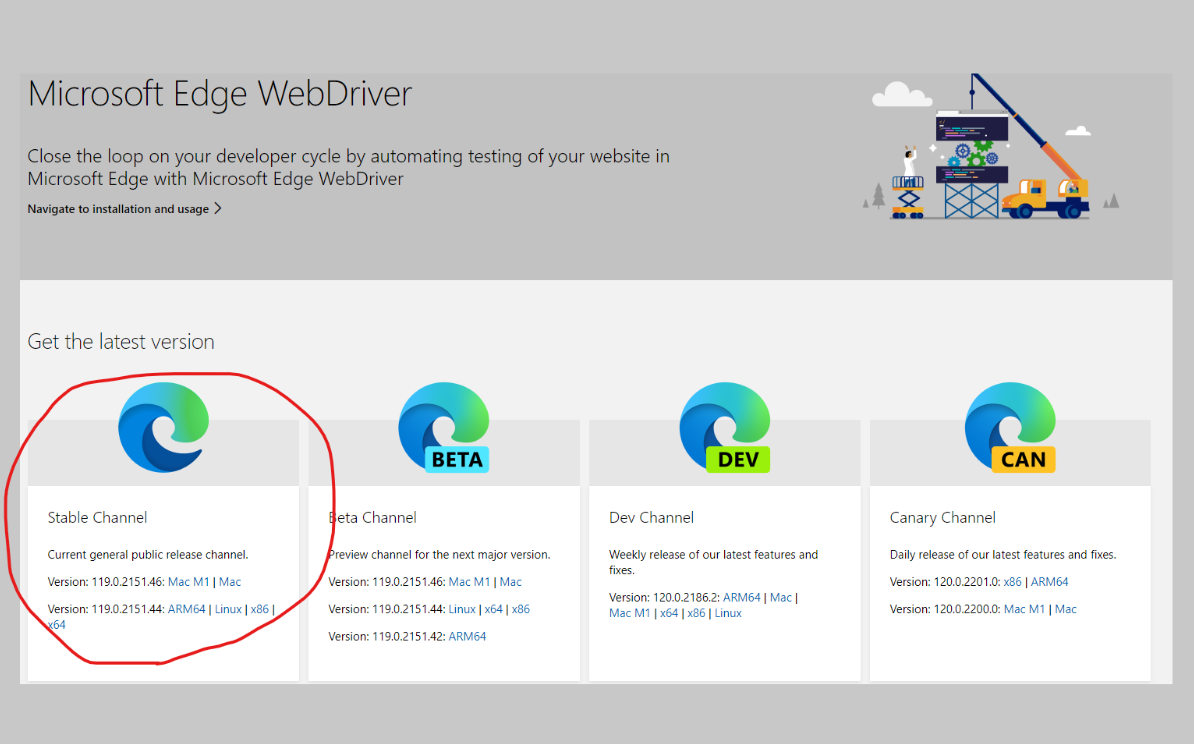1194x744 pixels.
Task: Download Dev channel Mac M1 driver
Action: point(630,613)
